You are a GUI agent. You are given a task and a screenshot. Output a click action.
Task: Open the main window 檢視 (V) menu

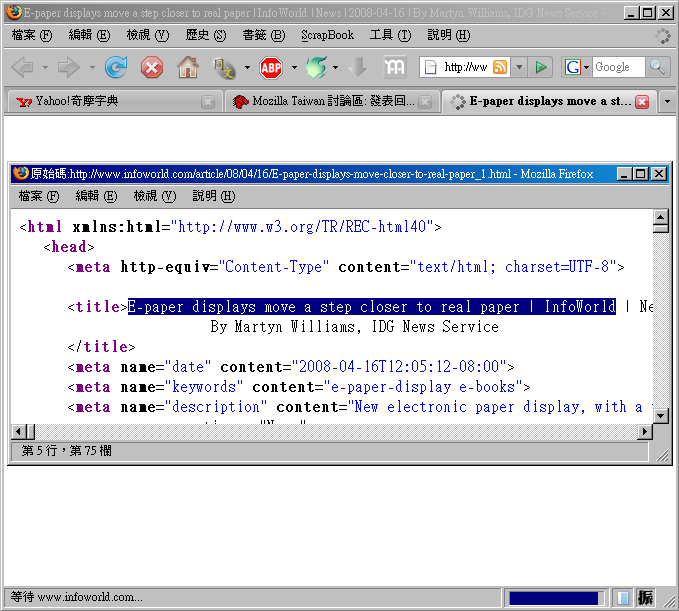[x=148, y=35]
